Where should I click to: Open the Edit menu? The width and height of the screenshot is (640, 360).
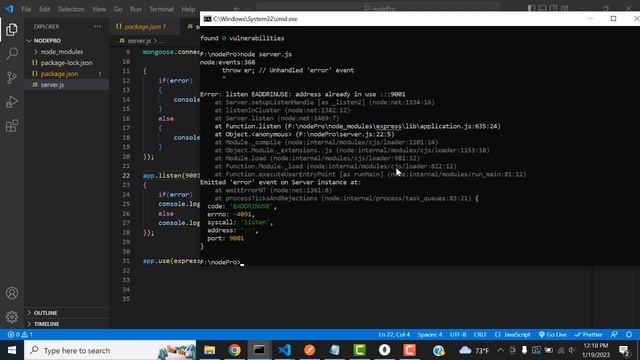[44, 9]
